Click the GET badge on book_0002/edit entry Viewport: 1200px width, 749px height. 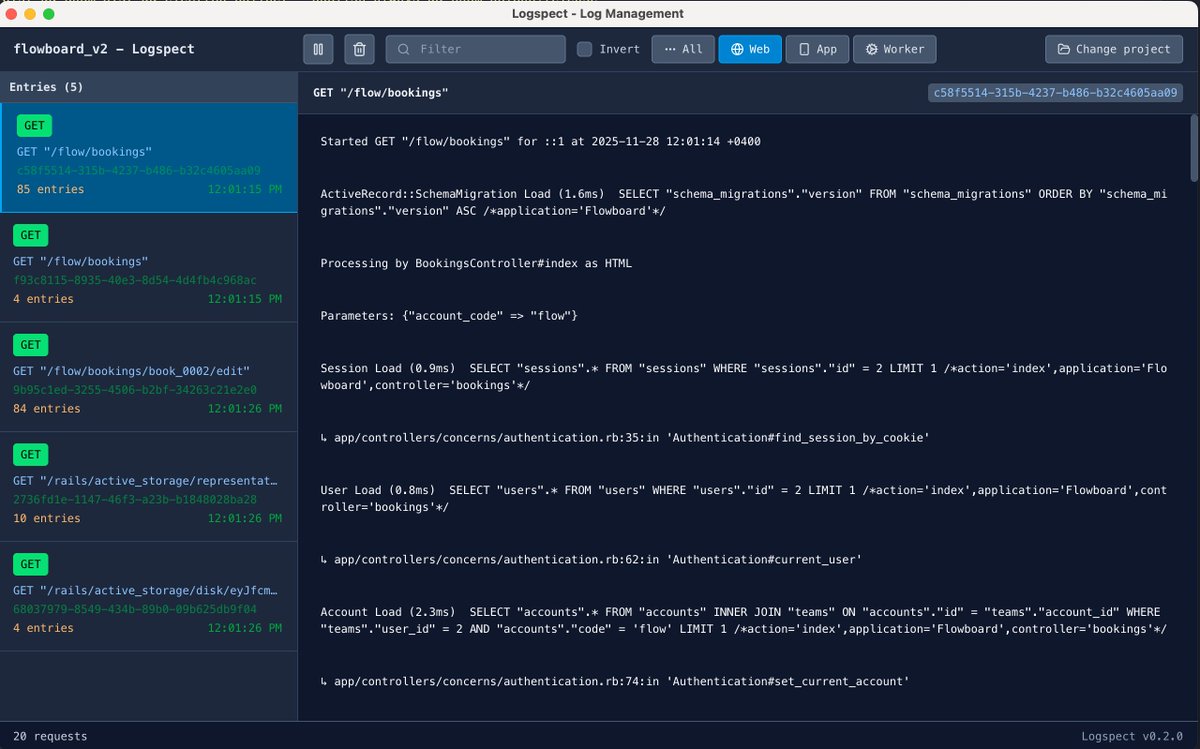(x=31, y=345)
